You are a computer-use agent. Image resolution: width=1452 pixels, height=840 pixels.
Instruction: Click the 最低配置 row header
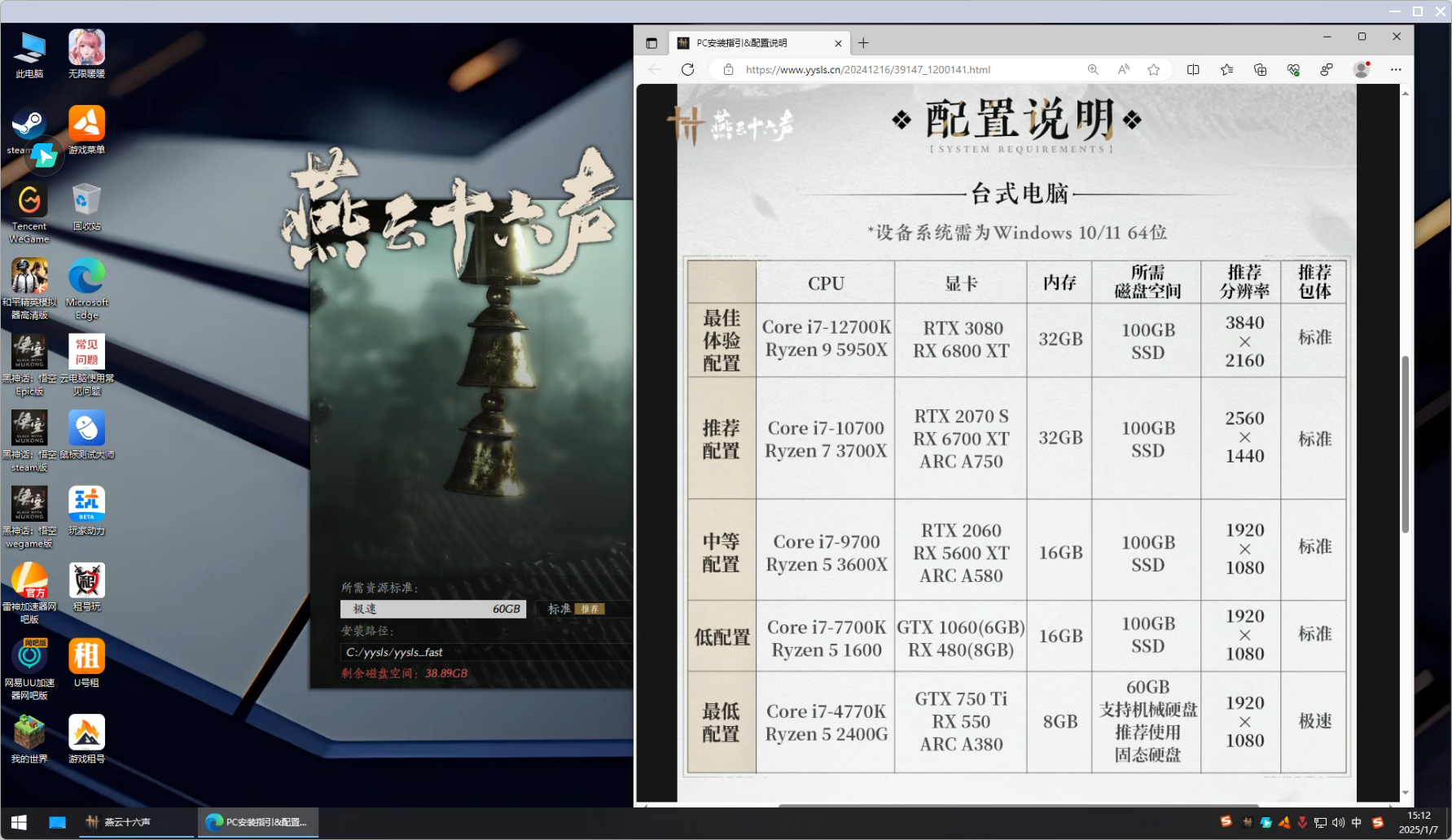pos(722,722)
